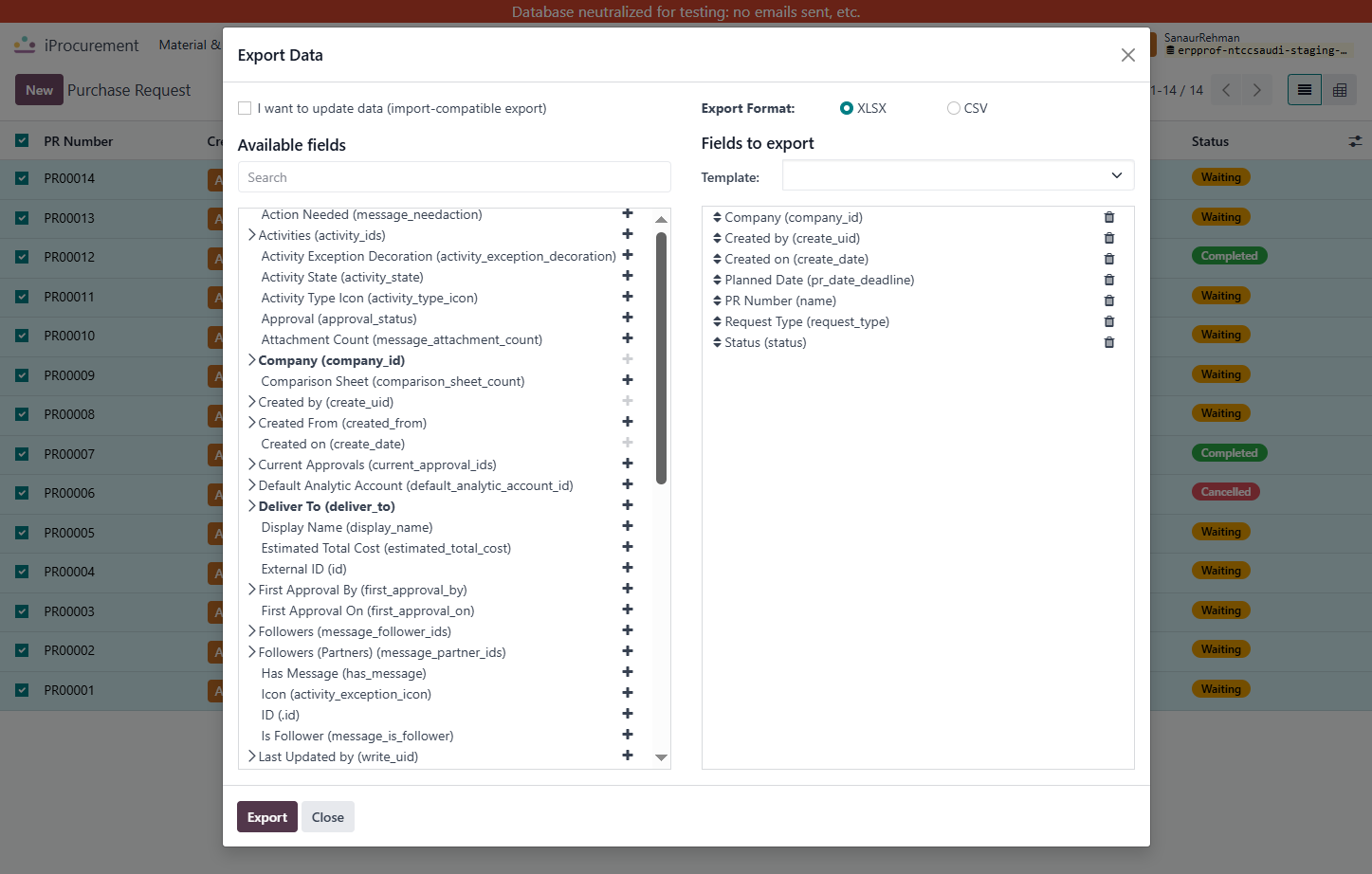Expand Followers (message_follower_ids) tree node
This screenshot has width=1372, height=874.
coord(251,631)
